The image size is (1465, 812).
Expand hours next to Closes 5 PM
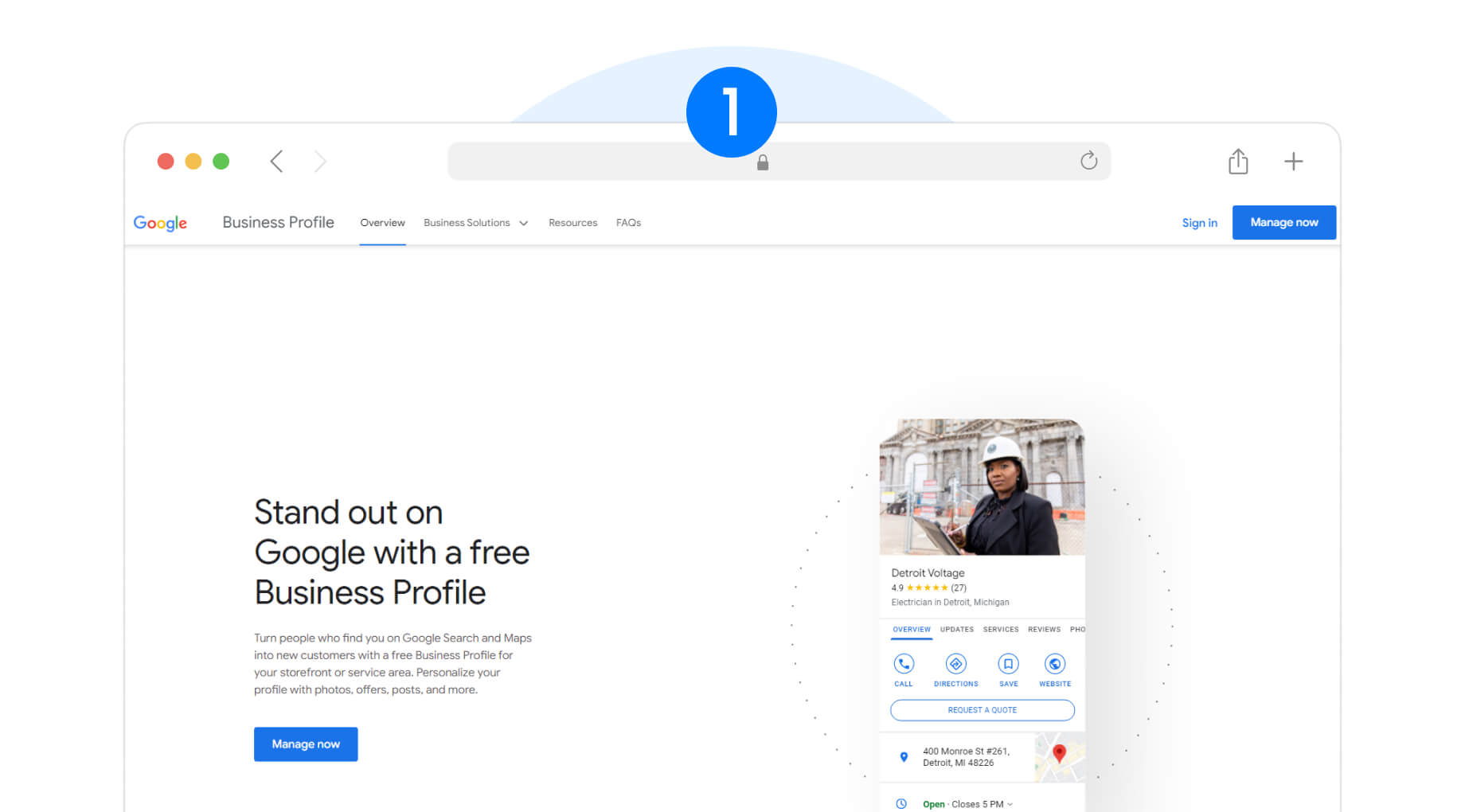click(1010, 804)
